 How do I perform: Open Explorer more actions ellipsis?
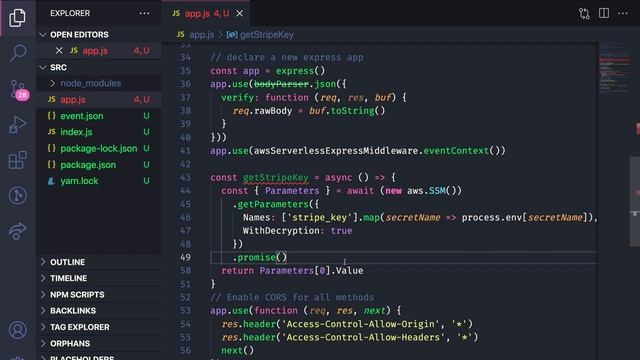144,13
